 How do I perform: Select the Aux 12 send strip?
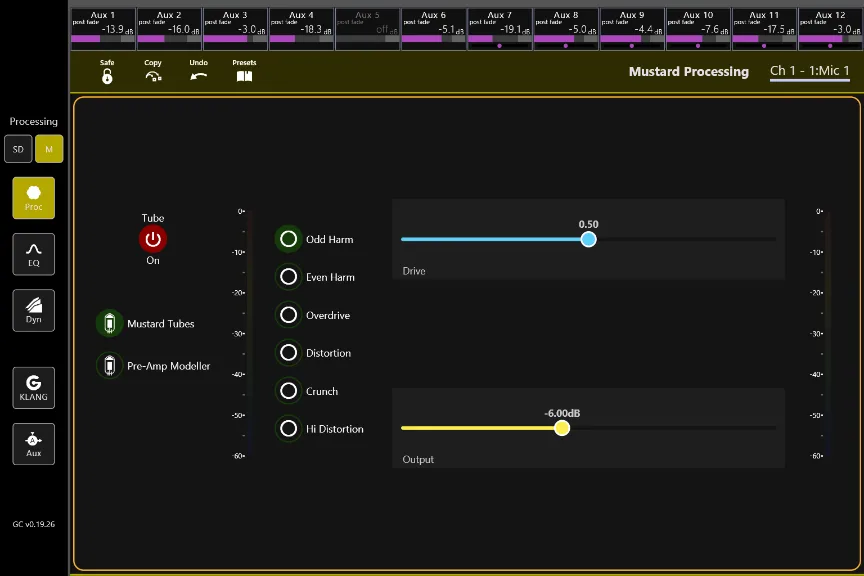click(x=830, y=29)
